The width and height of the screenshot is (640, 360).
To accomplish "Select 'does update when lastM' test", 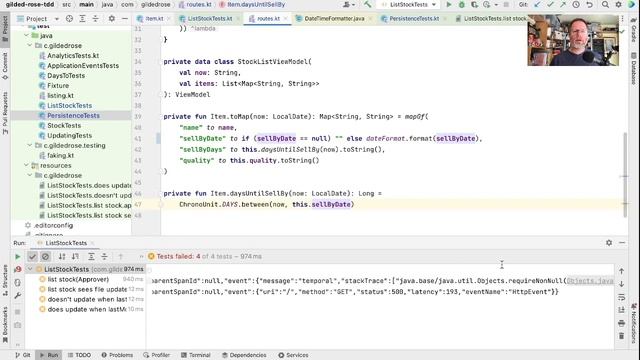I will point(87,309).
